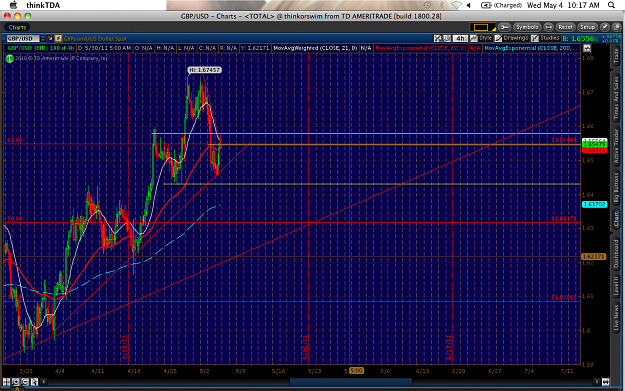This screenshot has height=391, width=625.
Task: Click the Time Machine clock icon
Action: click(x=427, y=5)
